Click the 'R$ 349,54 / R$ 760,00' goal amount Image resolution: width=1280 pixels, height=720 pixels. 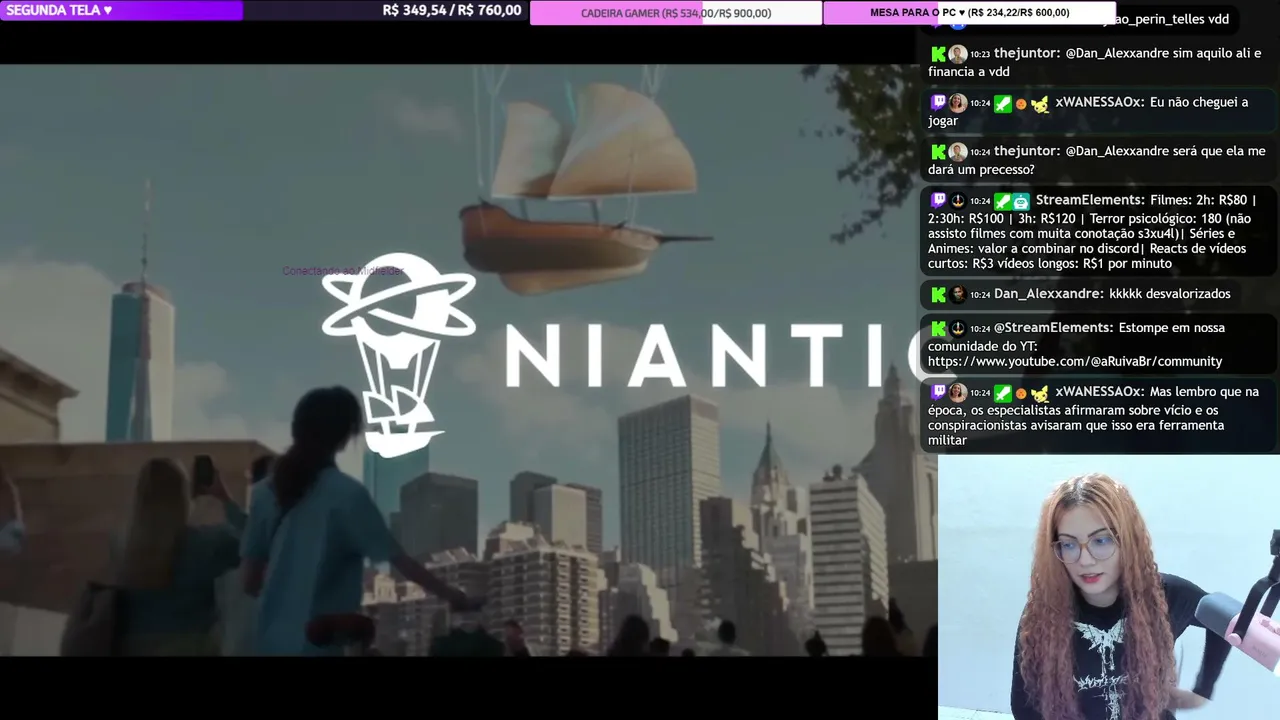(452, 10)
